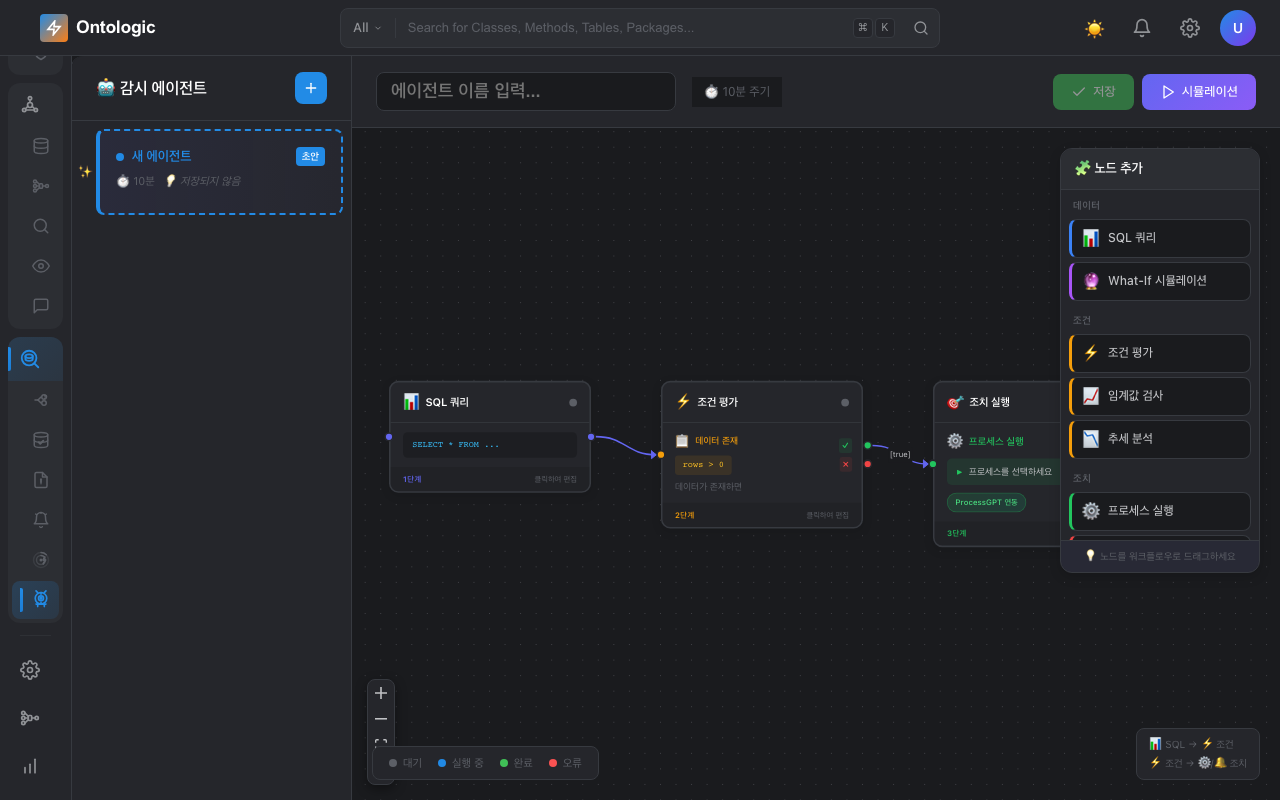Click the 시뮬레이션 run button

click(1199, 91)
